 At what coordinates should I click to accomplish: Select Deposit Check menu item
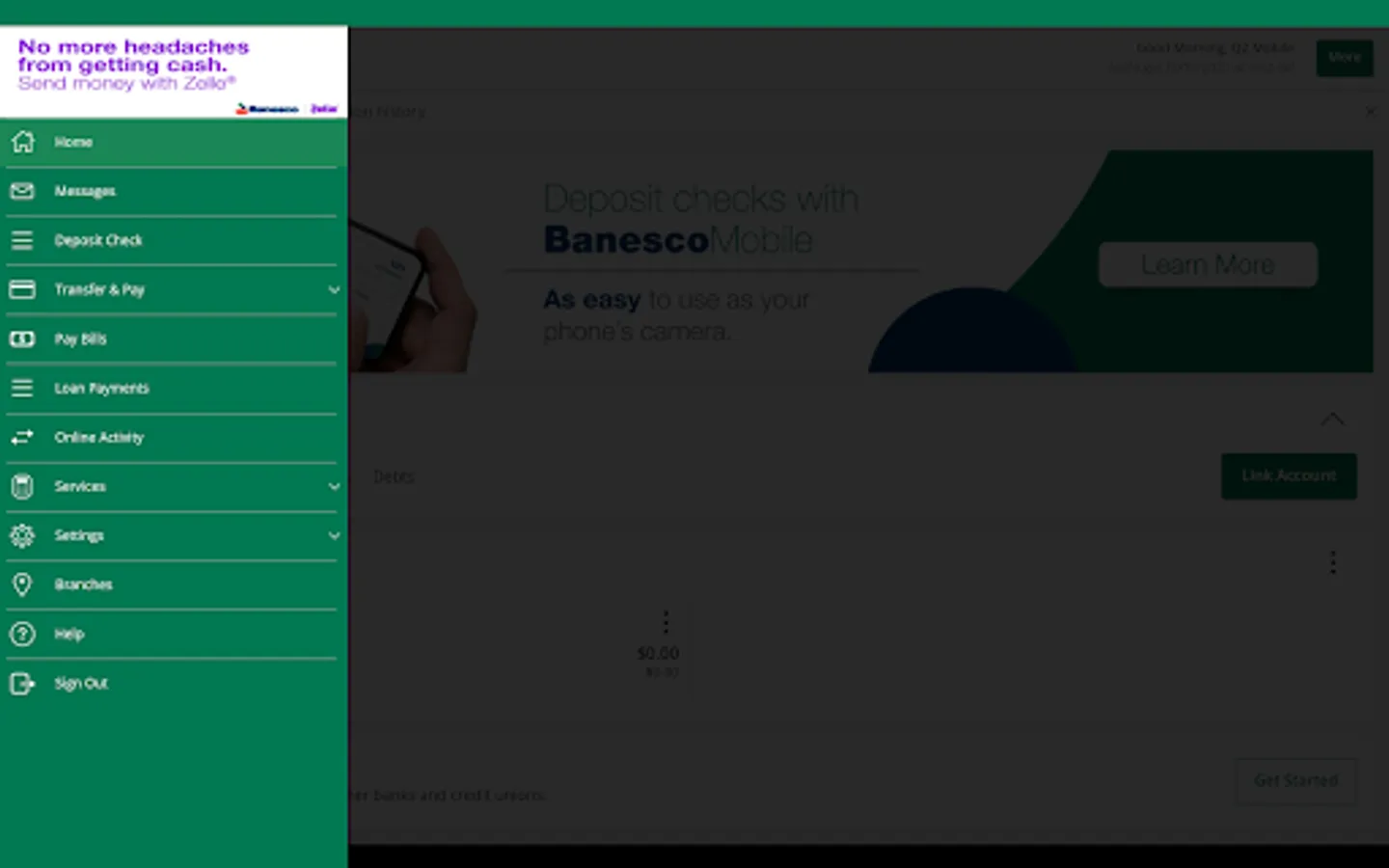pyautogui.click(x=174, y=240)
